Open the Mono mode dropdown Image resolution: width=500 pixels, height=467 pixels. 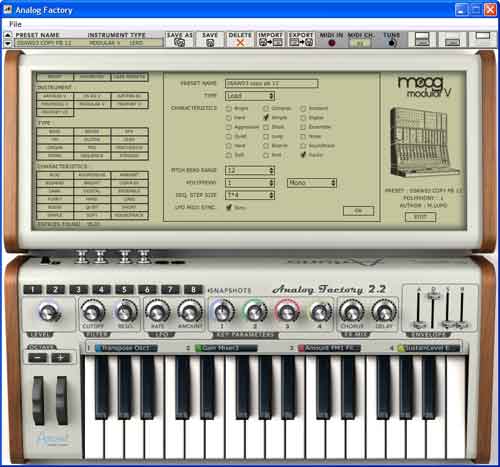pyautogui.click(x=312, y=183)
